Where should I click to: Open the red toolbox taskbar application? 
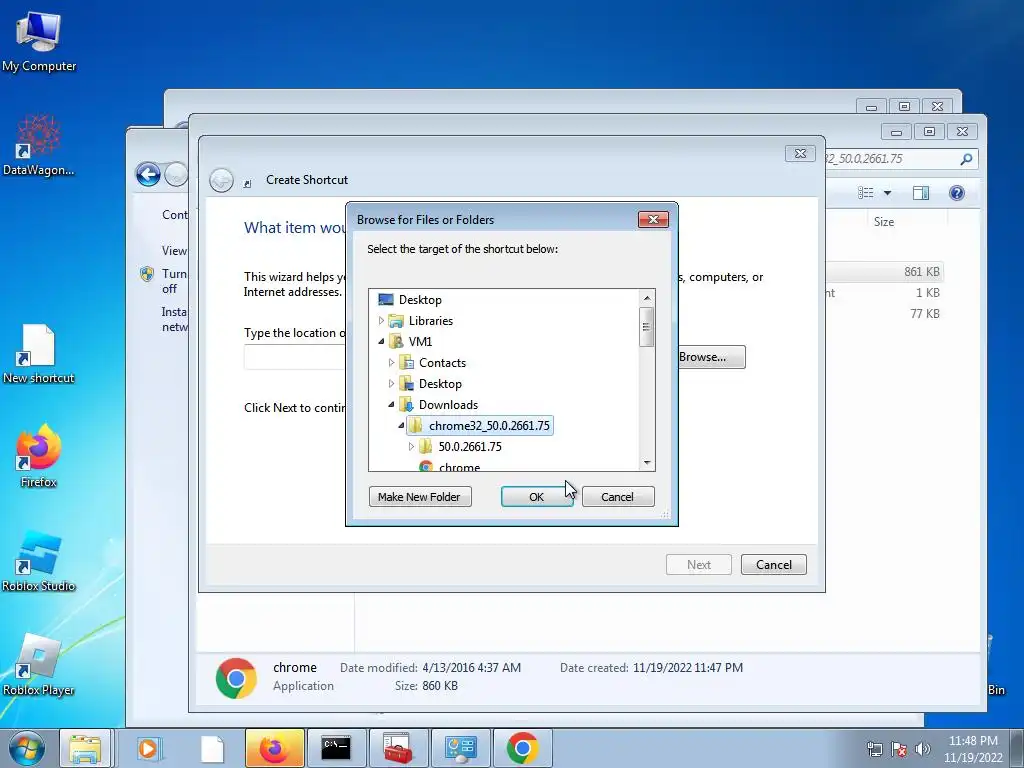coord(398,748)
